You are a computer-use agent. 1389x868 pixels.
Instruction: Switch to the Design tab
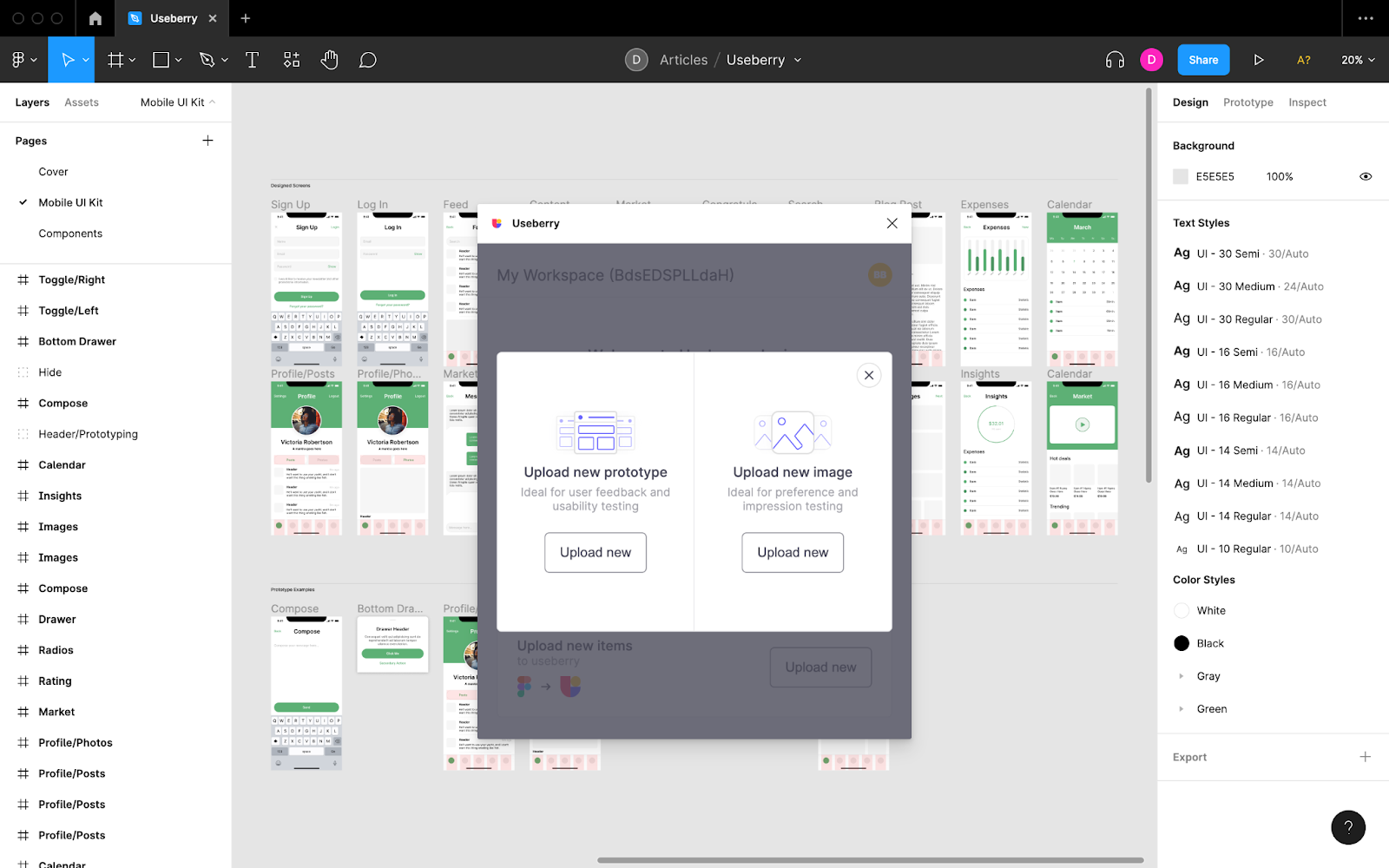pyautogui.click(x=1190, y=102)
